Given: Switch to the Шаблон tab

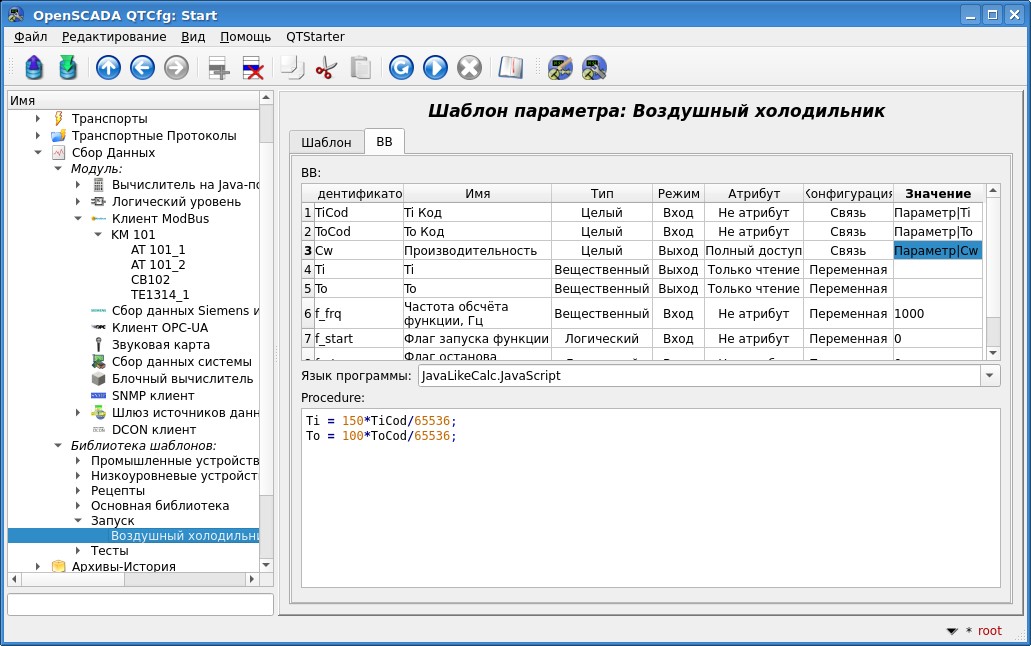Looking at the screenshot, I should (326, 142).
